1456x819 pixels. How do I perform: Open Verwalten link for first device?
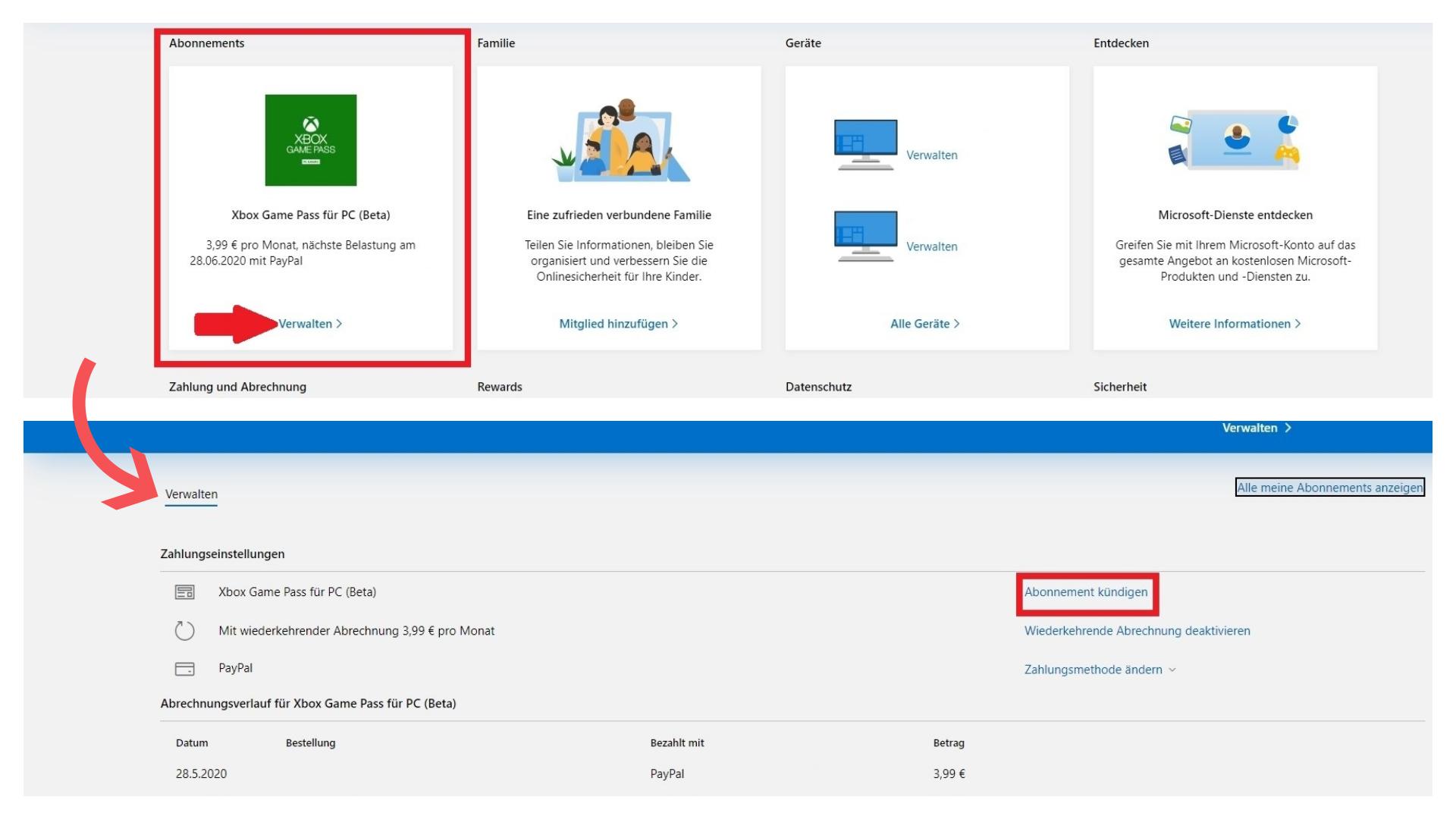(x=932, y=155)
